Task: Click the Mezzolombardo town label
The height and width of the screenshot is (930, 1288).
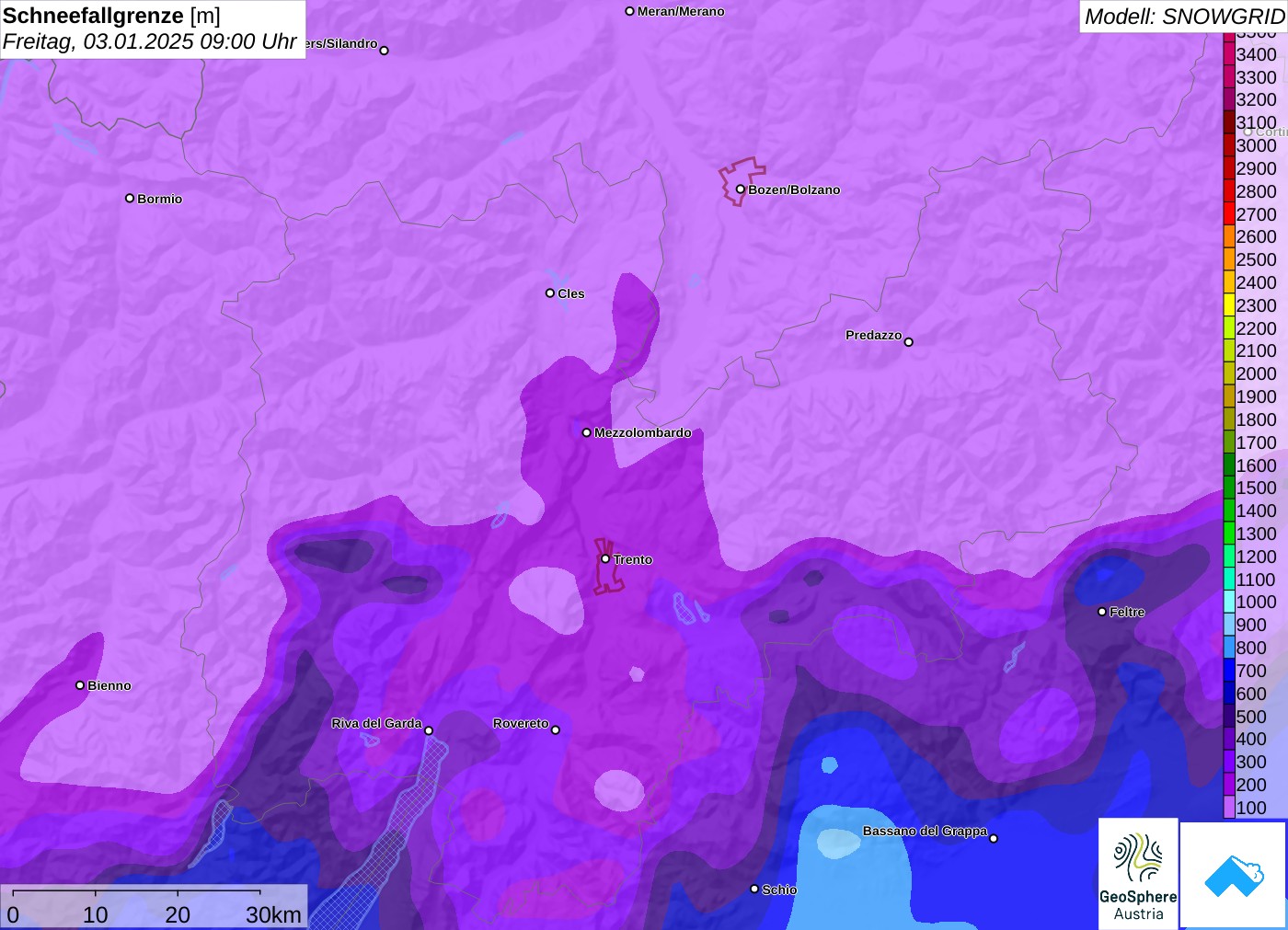Action: pos(642,432)
